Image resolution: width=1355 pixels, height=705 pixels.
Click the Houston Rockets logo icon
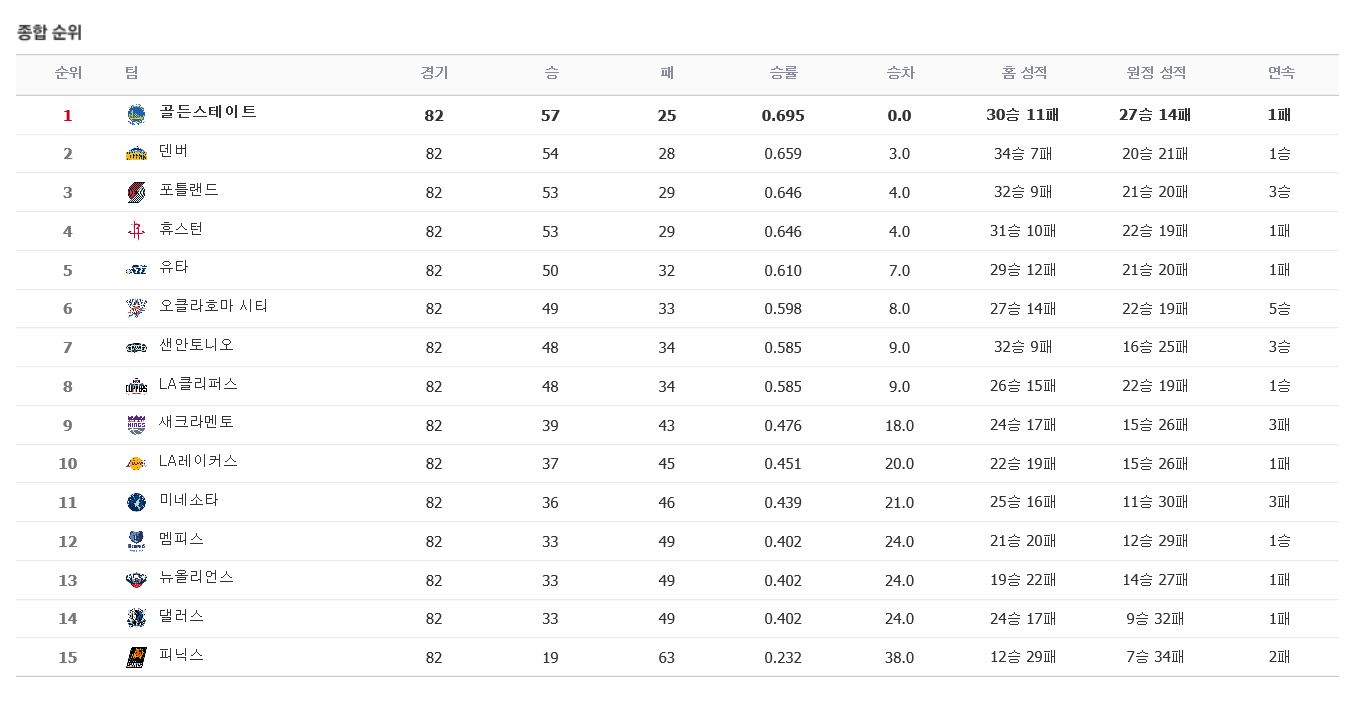[136, 231]
